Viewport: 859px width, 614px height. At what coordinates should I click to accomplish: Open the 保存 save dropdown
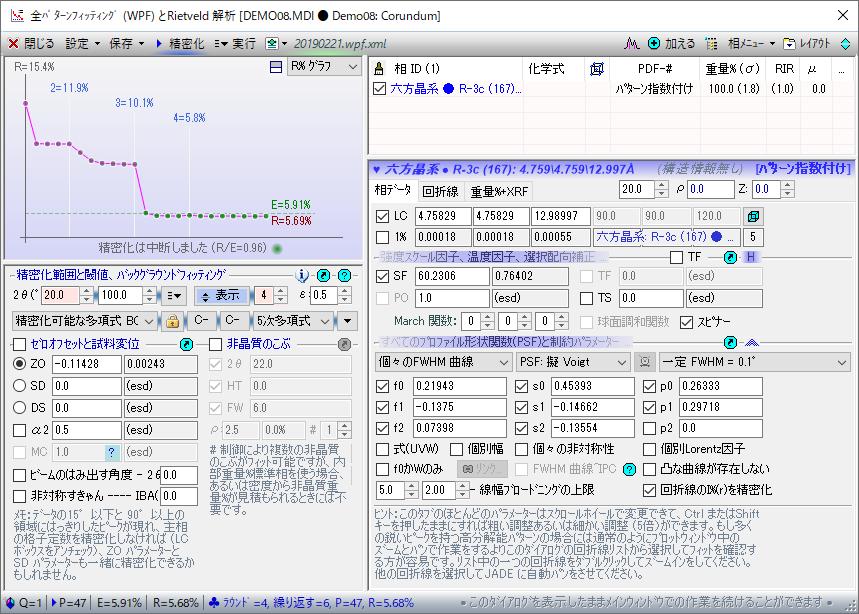[x=127, y=44]
